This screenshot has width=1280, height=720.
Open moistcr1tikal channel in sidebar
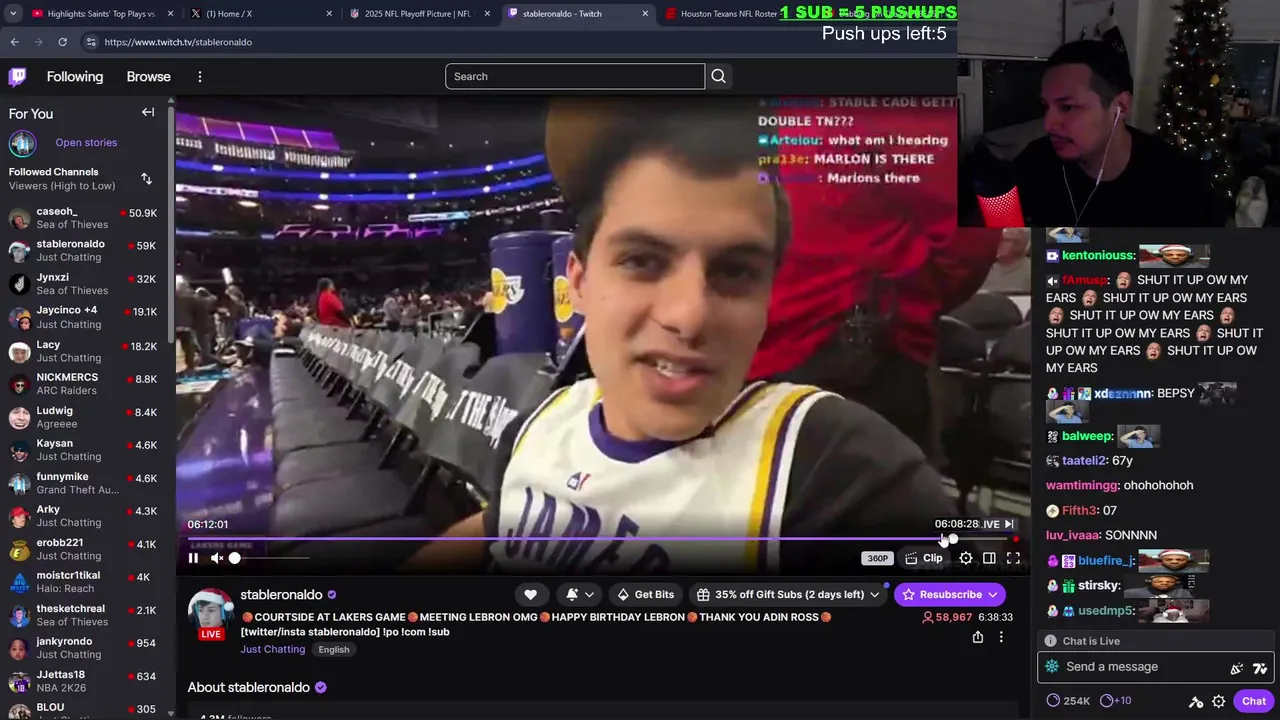86,581
